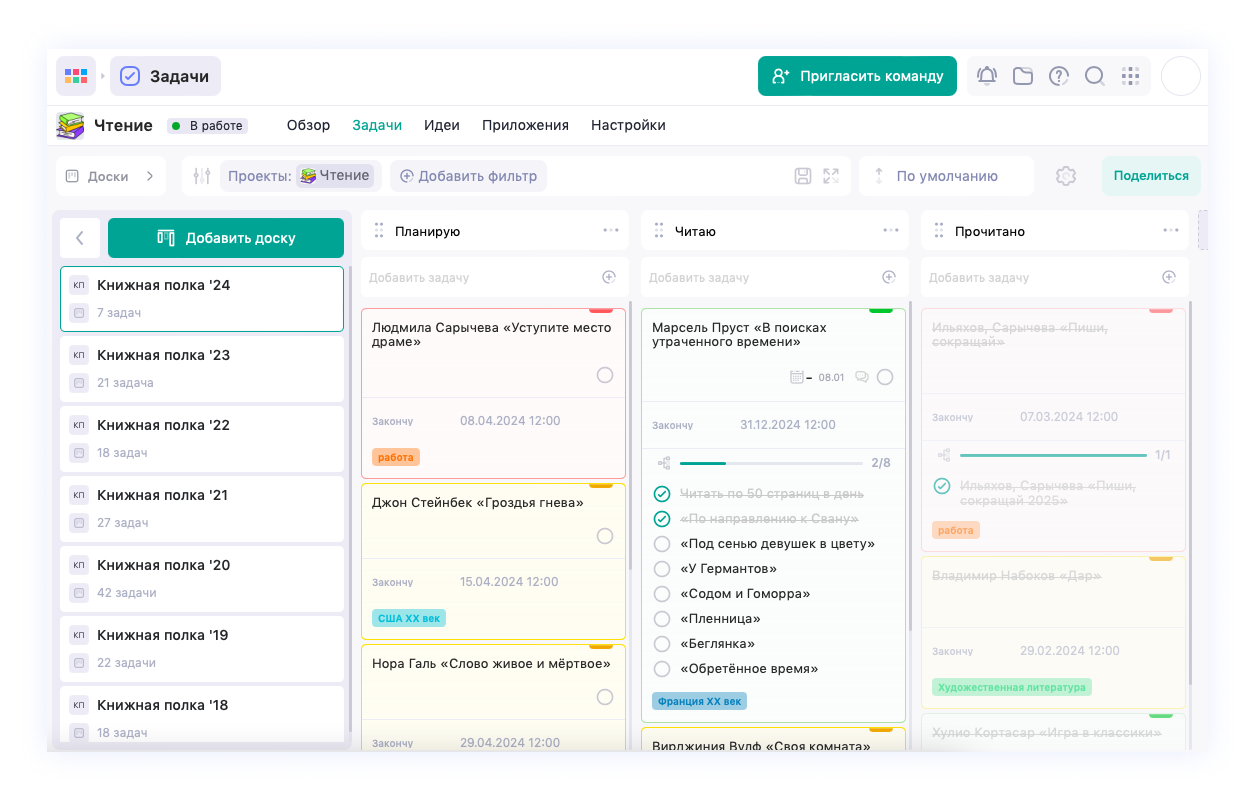Uncheck the «По направлению к Свану» subtask

pos(661,519)
